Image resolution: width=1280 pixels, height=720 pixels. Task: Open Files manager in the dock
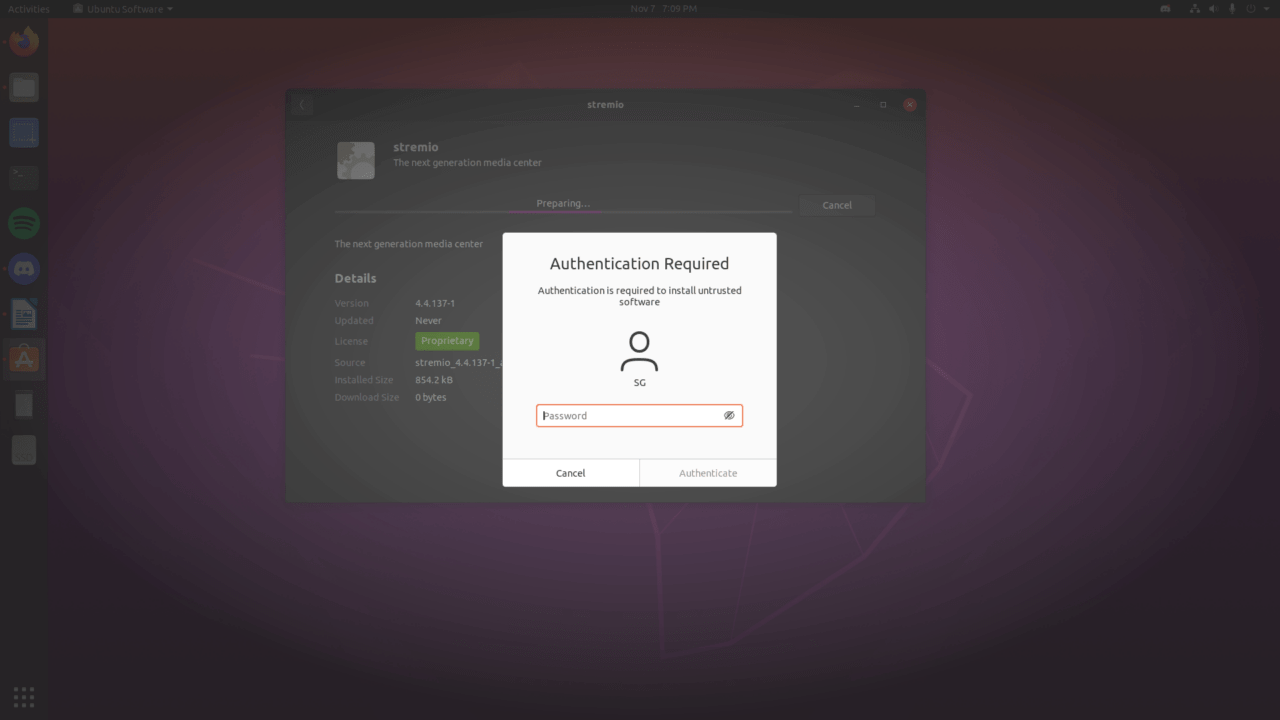coord(24,88)
